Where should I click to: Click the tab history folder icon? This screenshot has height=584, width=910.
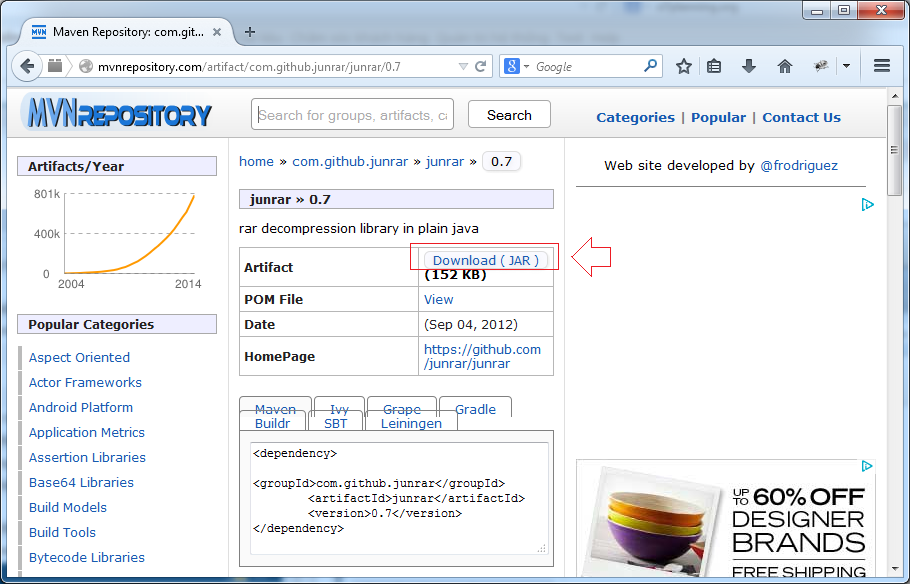point(55,66)
